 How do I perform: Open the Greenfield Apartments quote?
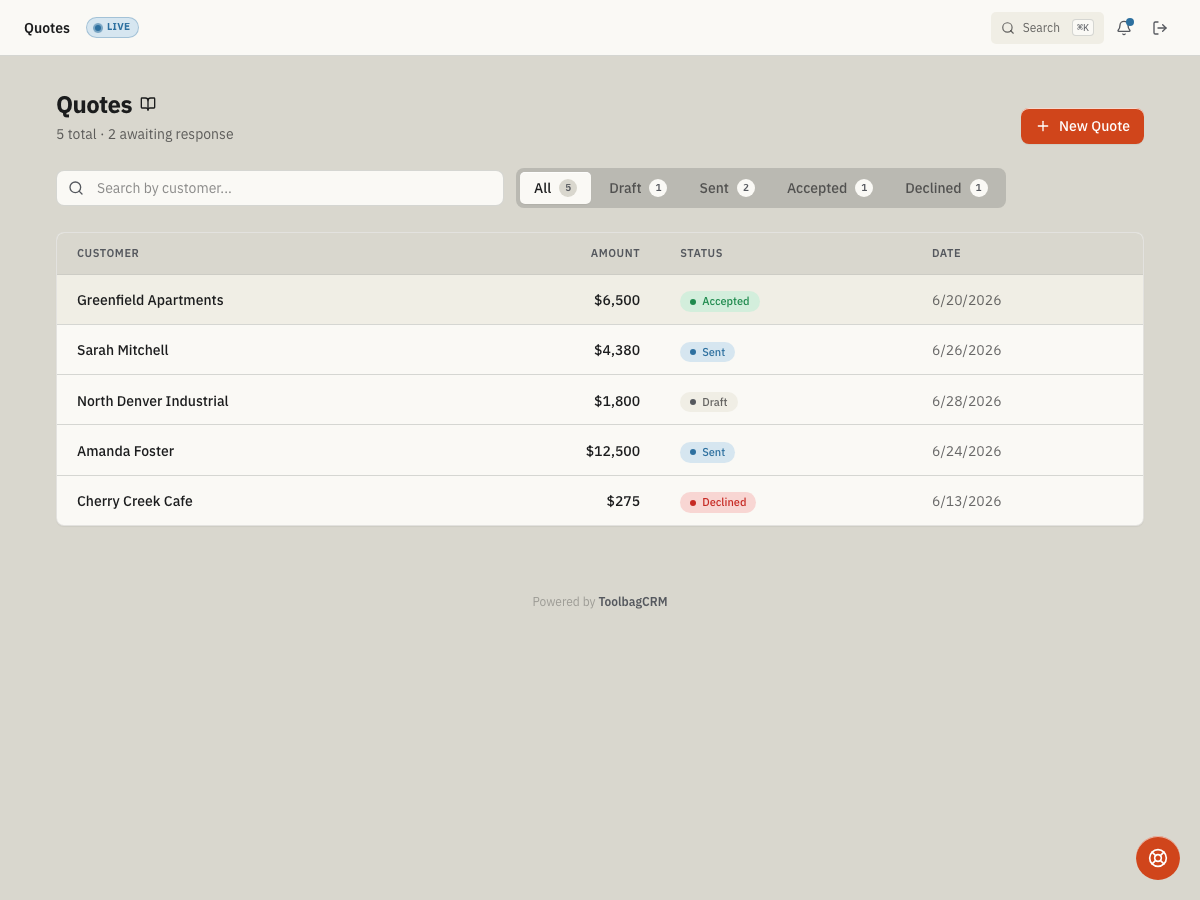(x=600, y=300)
